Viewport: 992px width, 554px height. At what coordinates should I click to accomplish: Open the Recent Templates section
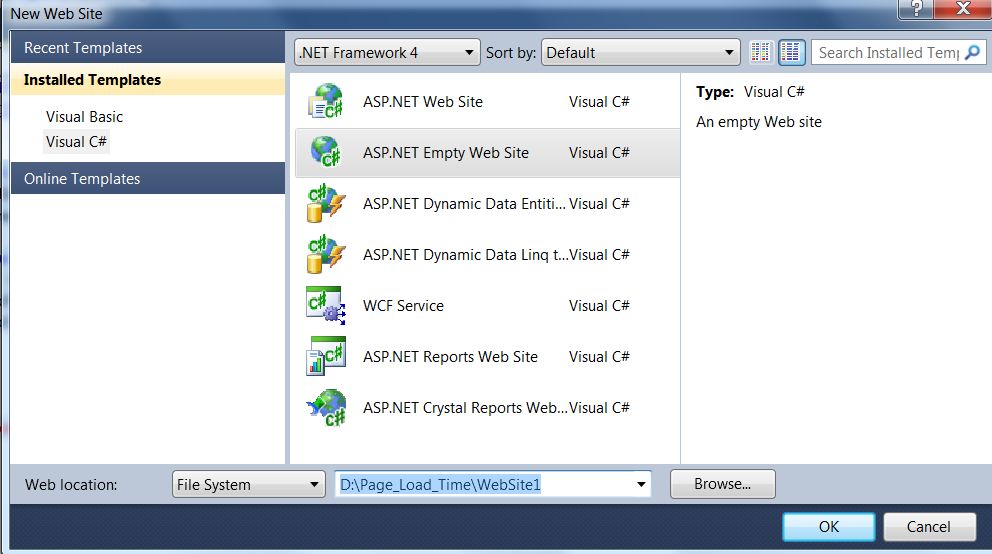(x=147, y=47)
